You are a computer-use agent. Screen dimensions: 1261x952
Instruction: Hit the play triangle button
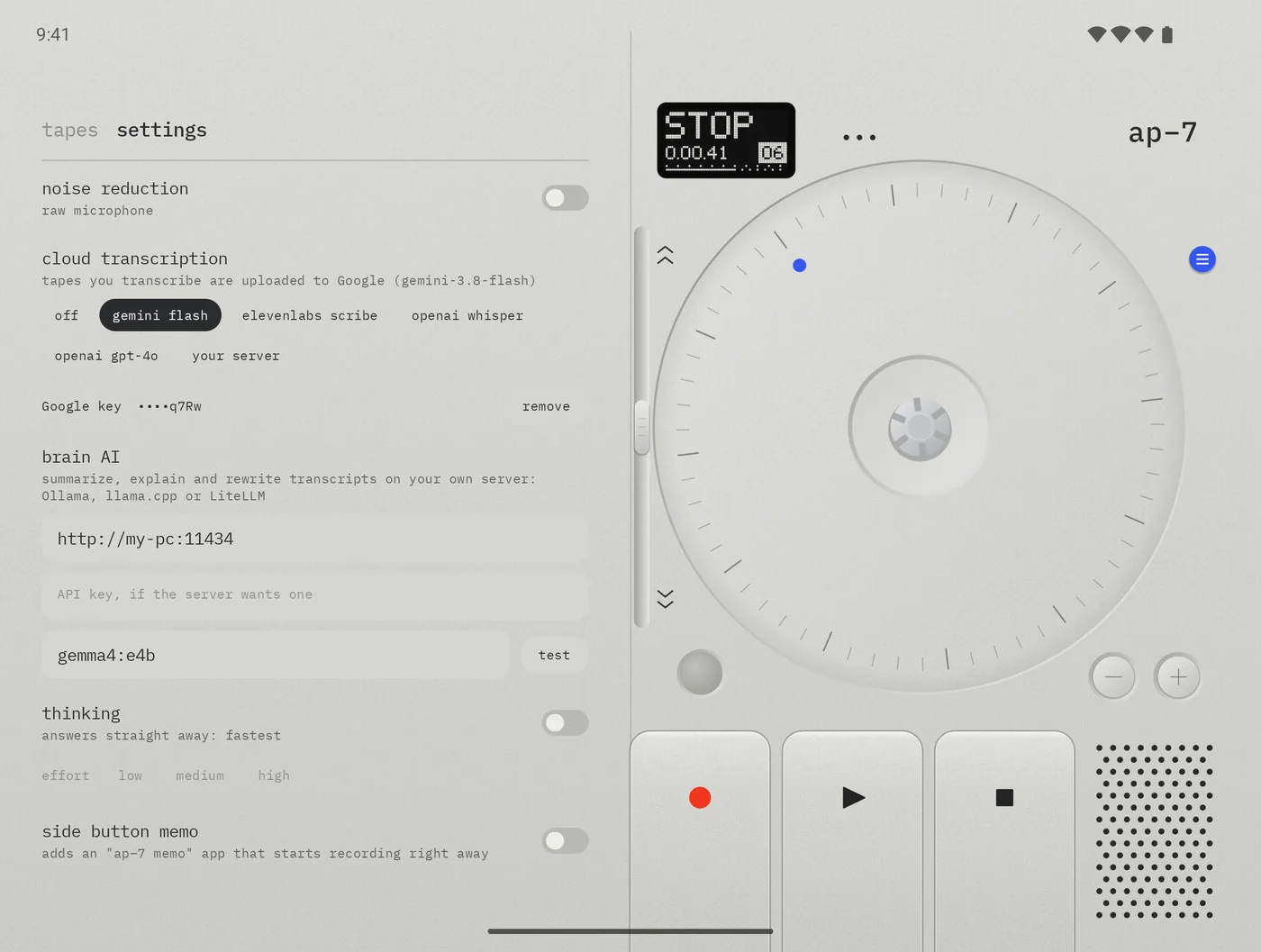pos(853,798)
